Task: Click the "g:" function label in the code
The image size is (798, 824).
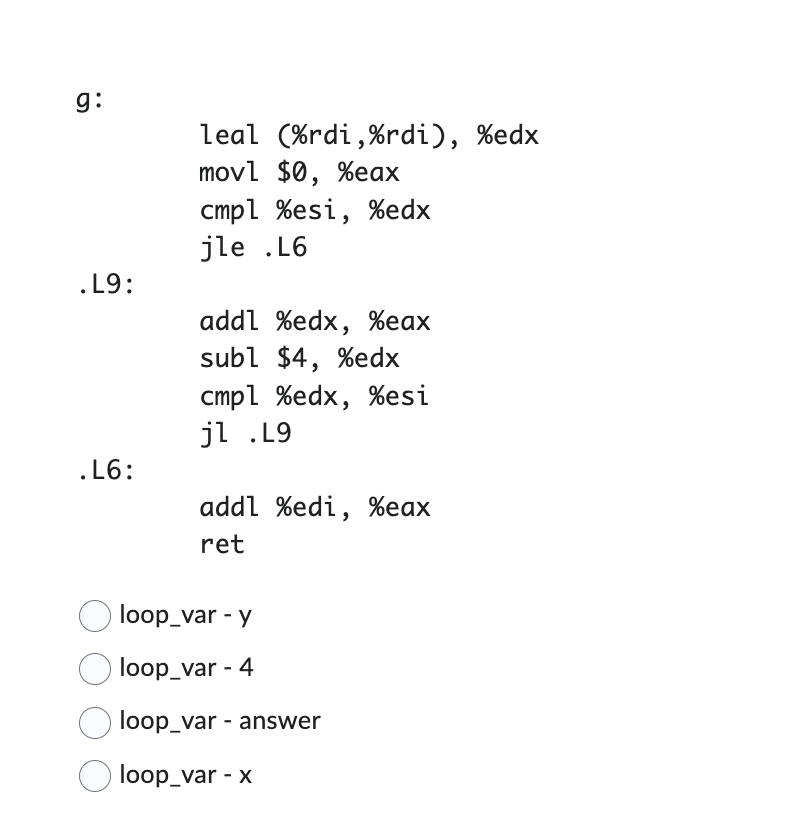Action: tap(90, 100)
